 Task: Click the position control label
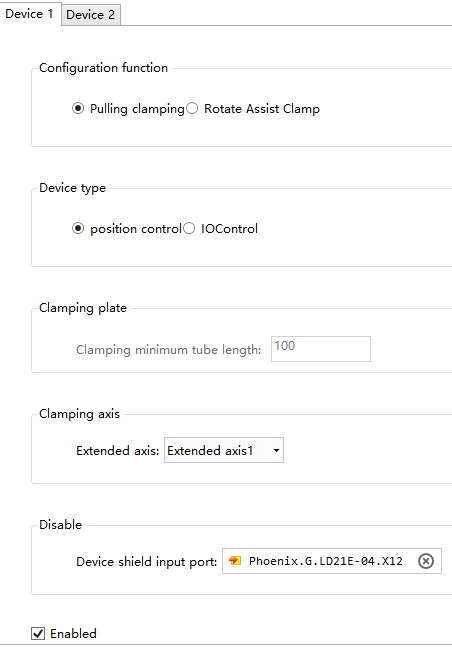tap(136, 229)
